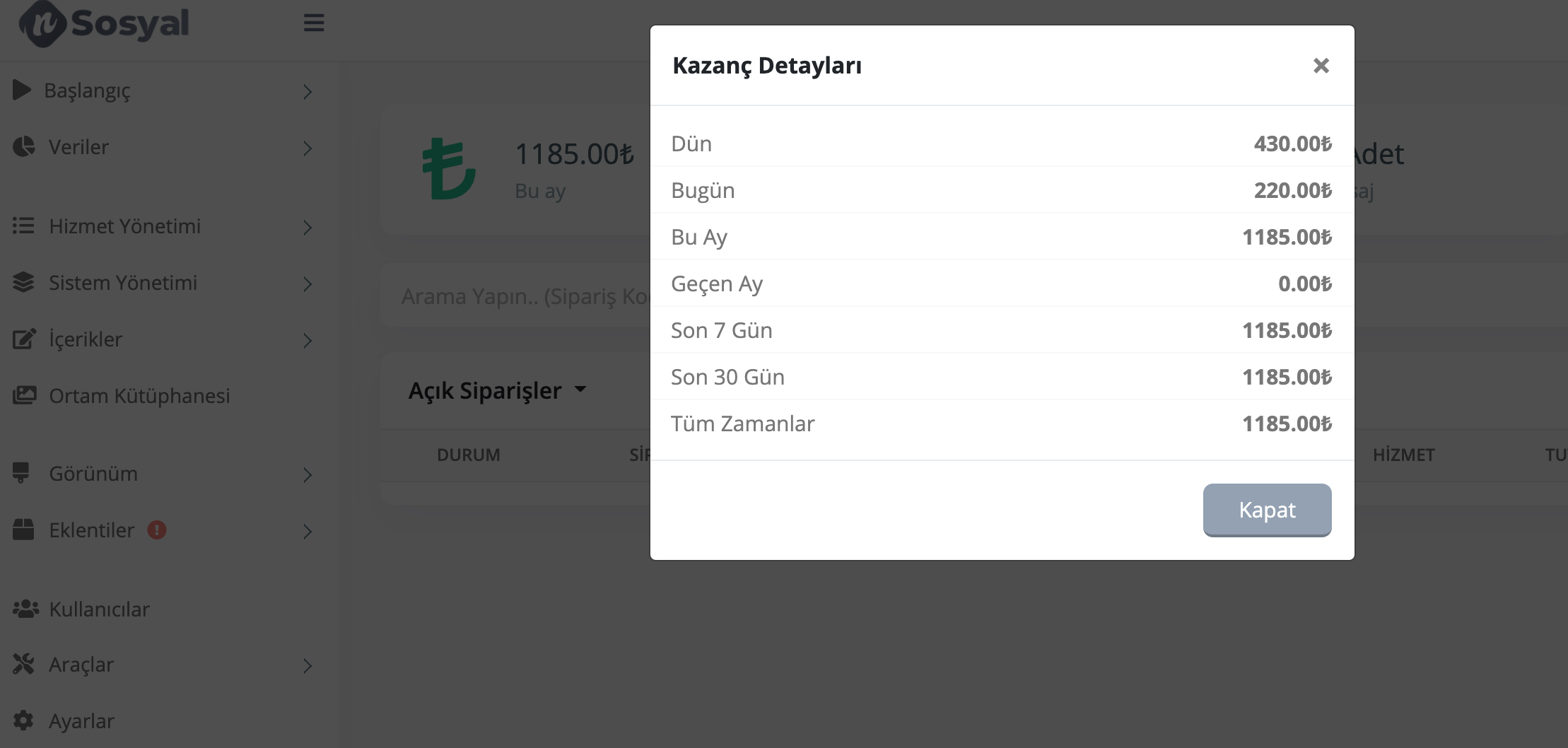
Task: Click the hamburger menu icon
Action: click(x=314, y=23)
